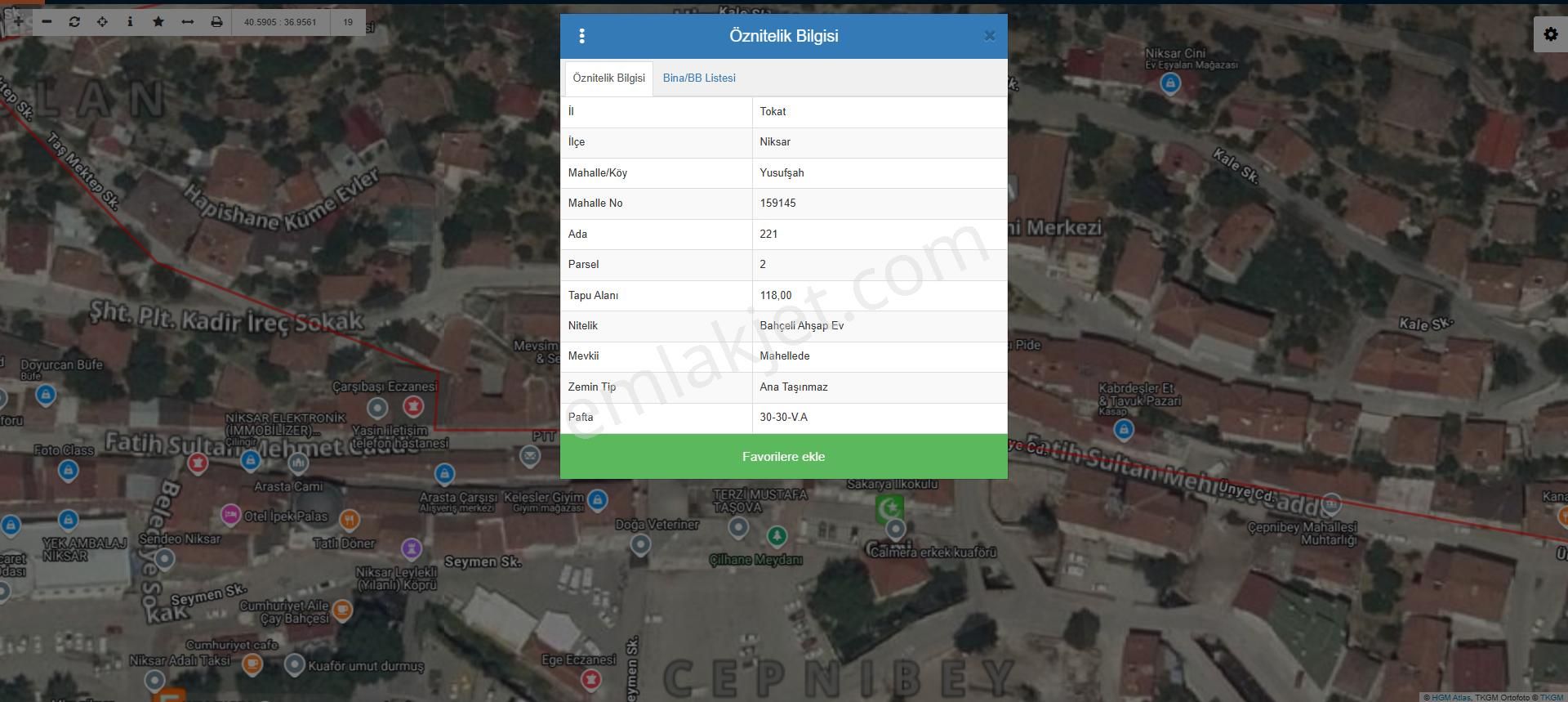Click the Kuaför umut durmuş marker
Screen dimensions: 1568x702
pyautogui.click(x=294, y=664)
